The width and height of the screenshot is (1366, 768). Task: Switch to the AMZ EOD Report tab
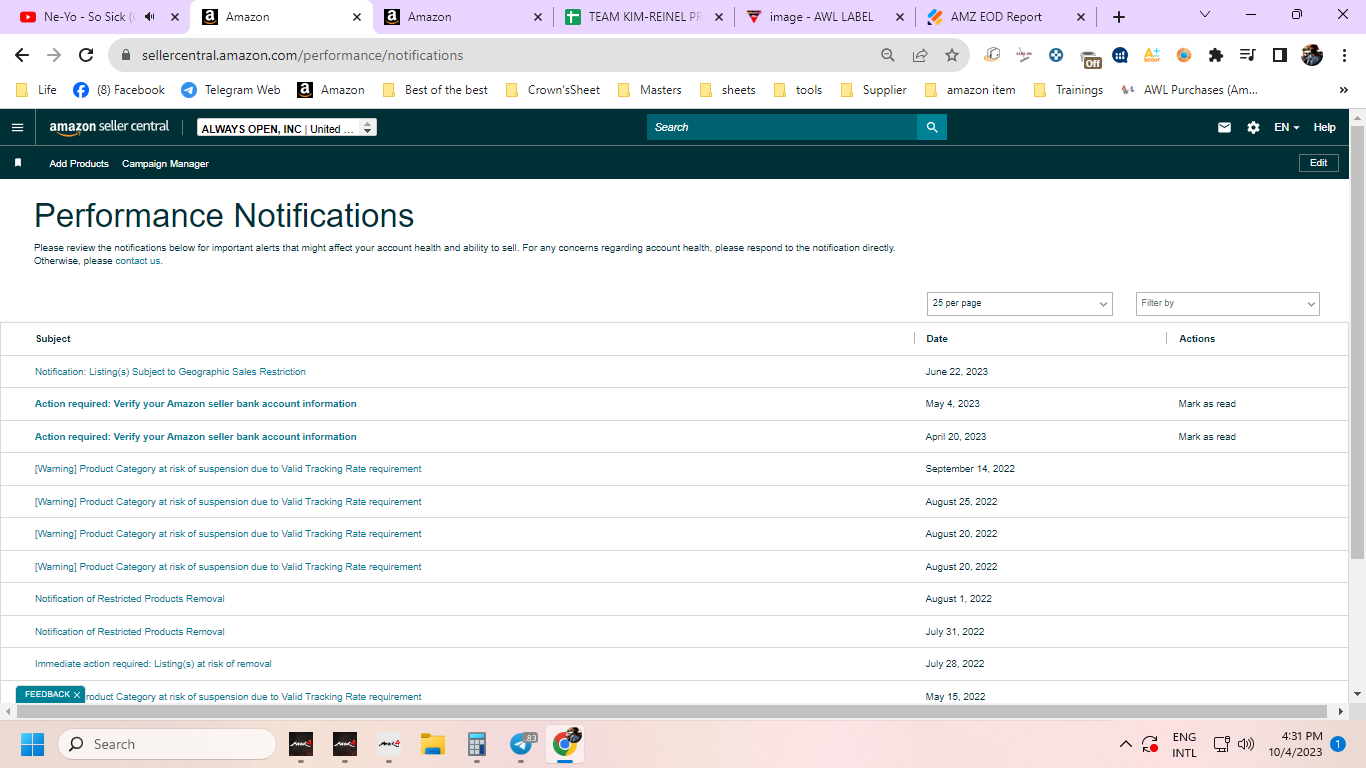coord(1006,17)
